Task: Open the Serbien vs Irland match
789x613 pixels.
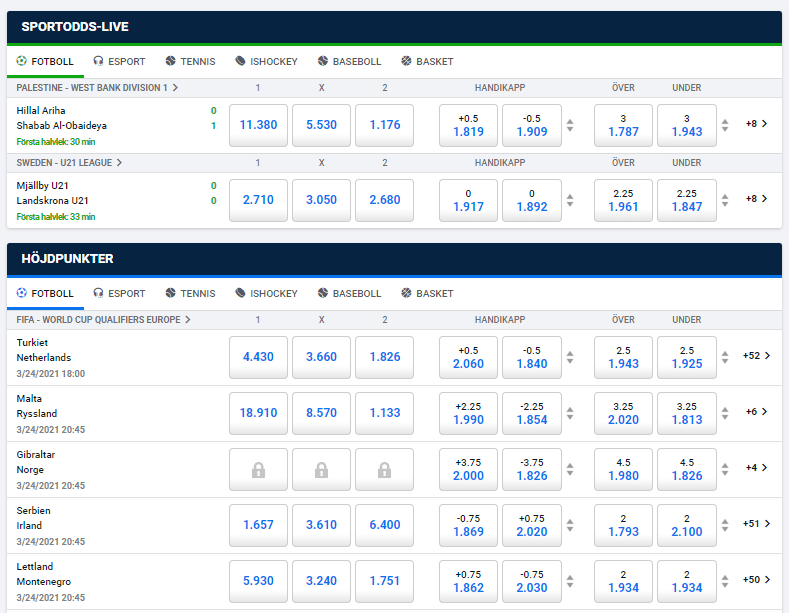Action: coord(34,518)
